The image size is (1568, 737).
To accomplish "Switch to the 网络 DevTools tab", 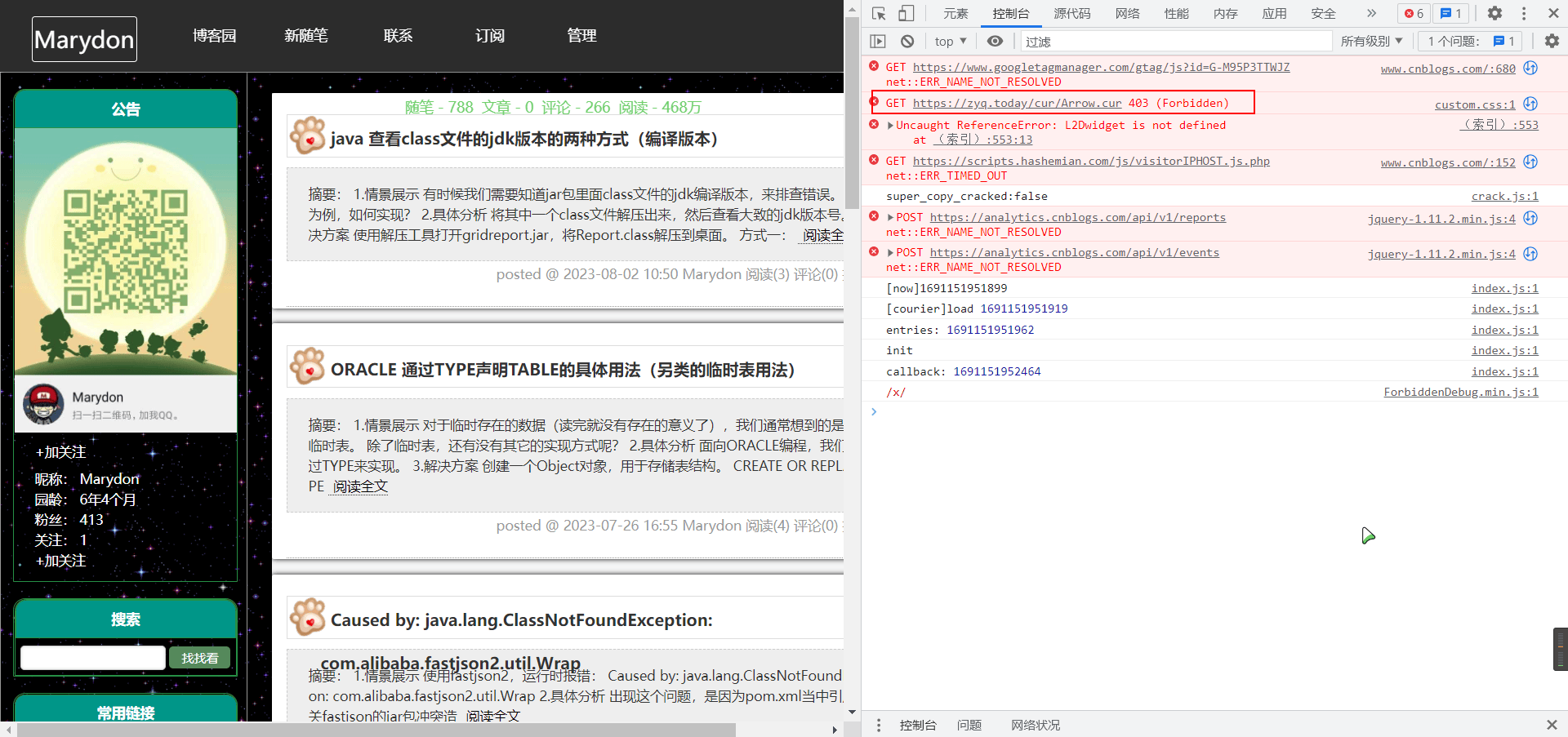I will (1127, 13).
